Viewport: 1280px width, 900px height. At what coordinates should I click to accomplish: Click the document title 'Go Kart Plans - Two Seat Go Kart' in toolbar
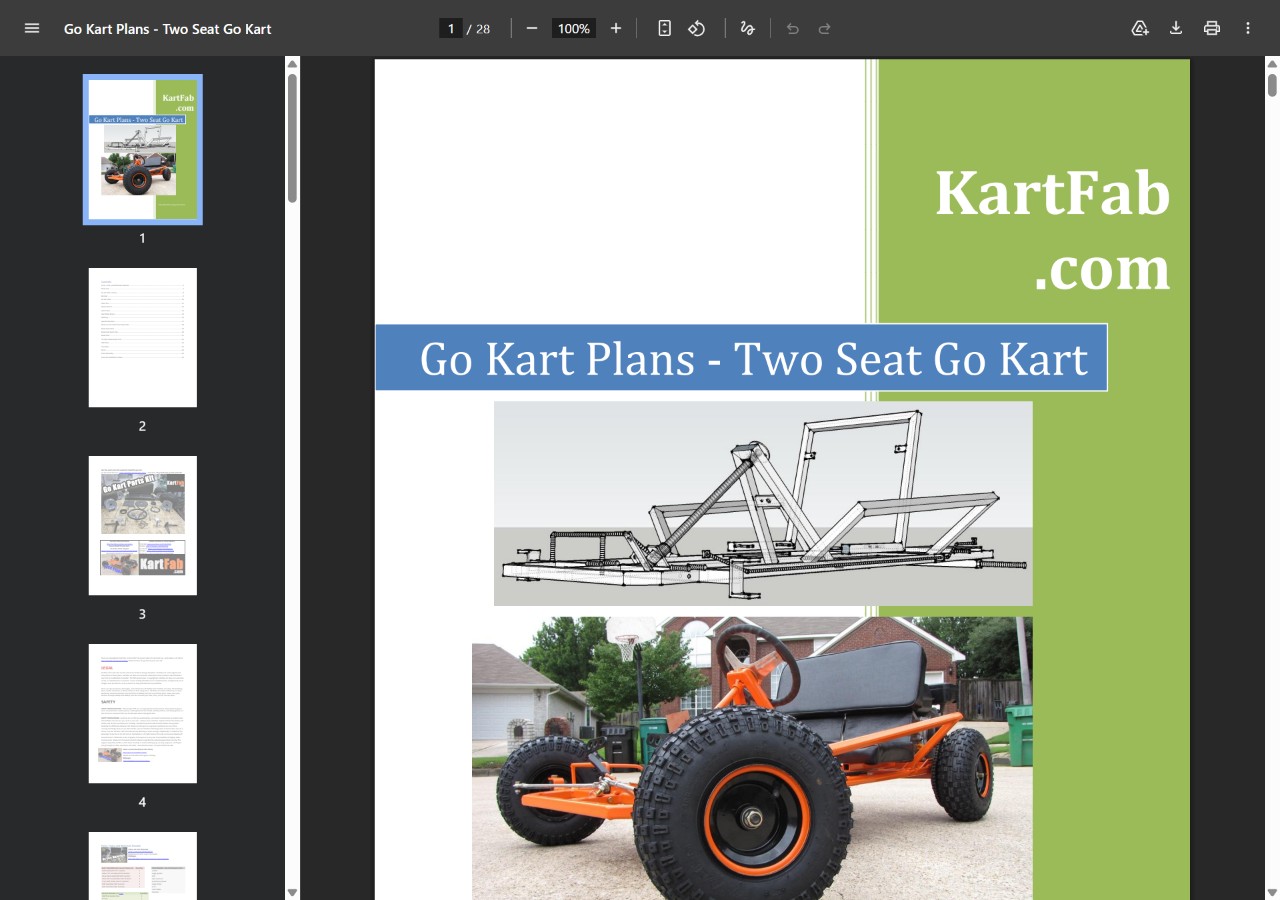[168, 29]
